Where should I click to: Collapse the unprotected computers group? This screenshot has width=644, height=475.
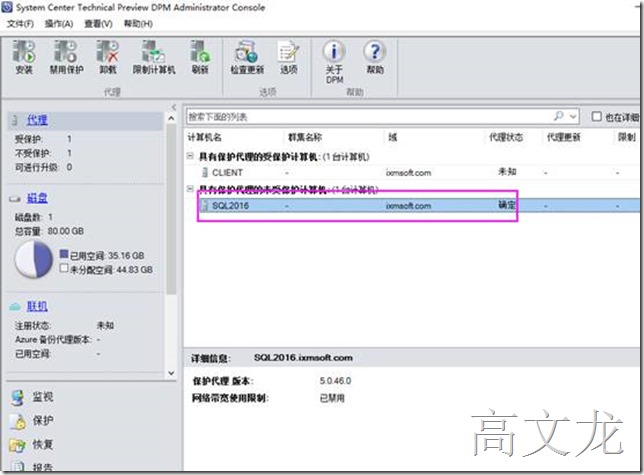pyautogui.click(x=190, y=189)
